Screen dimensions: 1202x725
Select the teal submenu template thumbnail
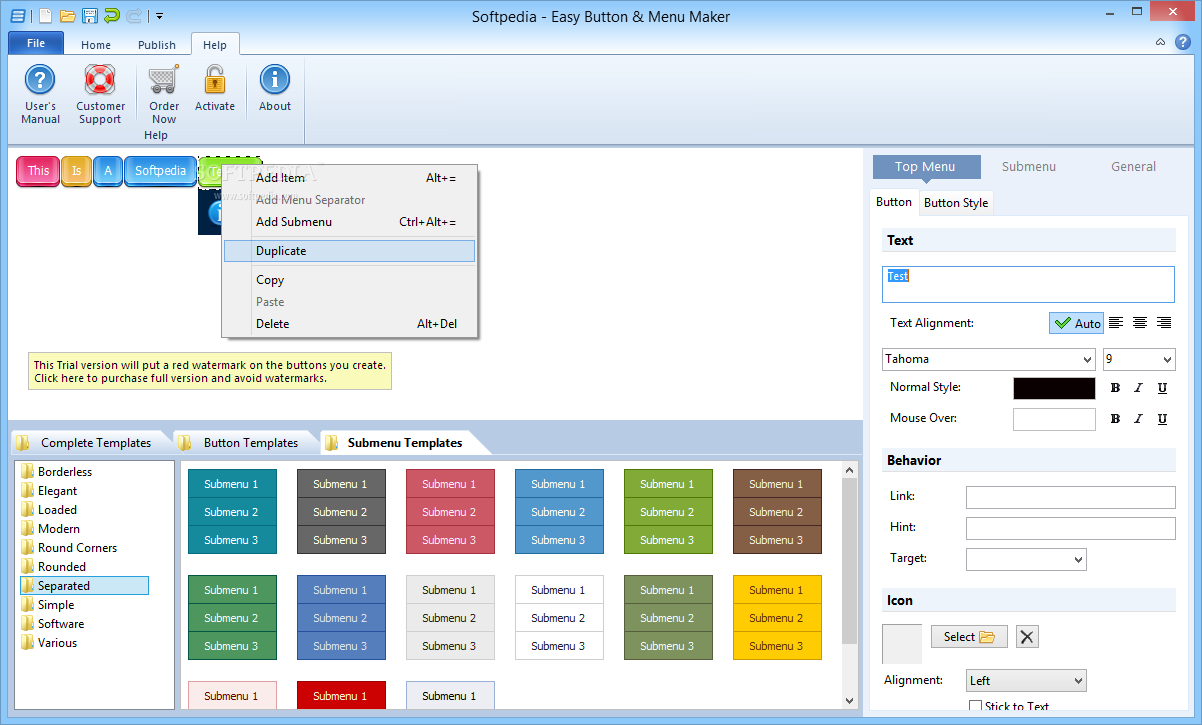point(232,512)
